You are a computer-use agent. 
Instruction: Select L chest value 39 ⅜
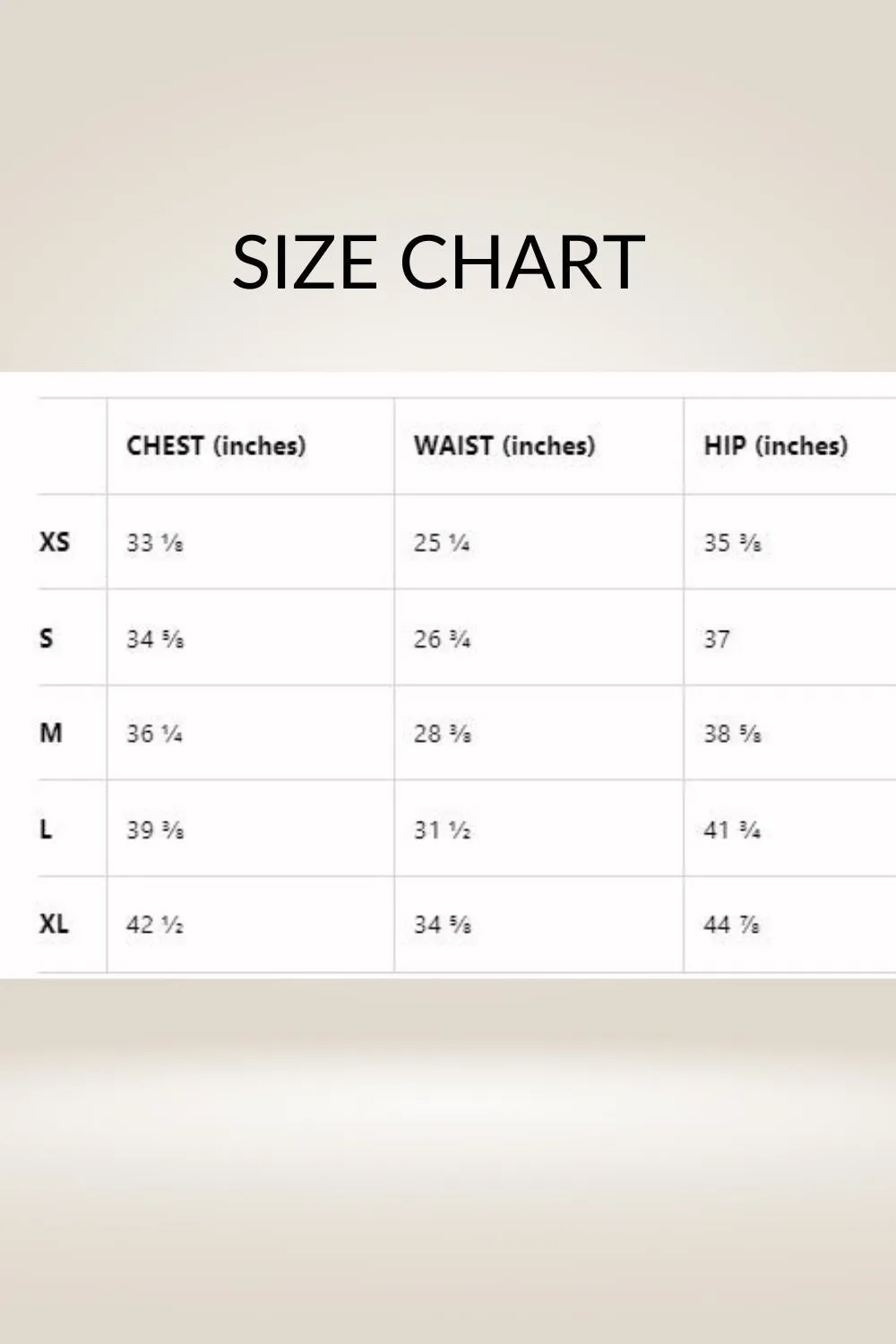155,831
